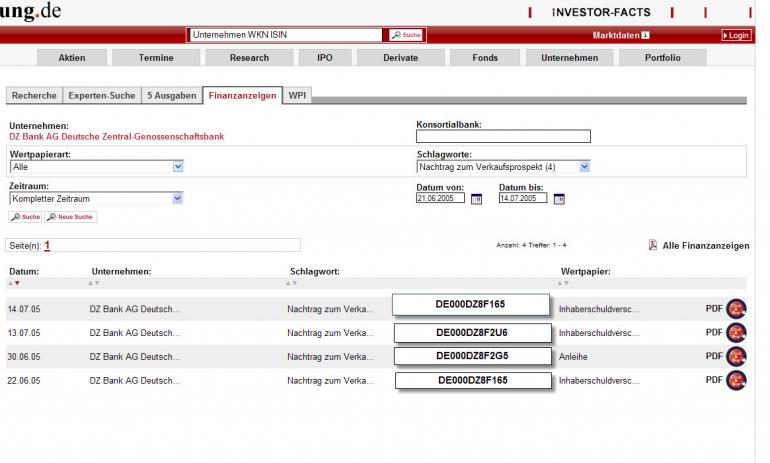Switch to the 5 Ausgaben tab
The width and height of the screenshot is (770, 463).
point(172,95)
